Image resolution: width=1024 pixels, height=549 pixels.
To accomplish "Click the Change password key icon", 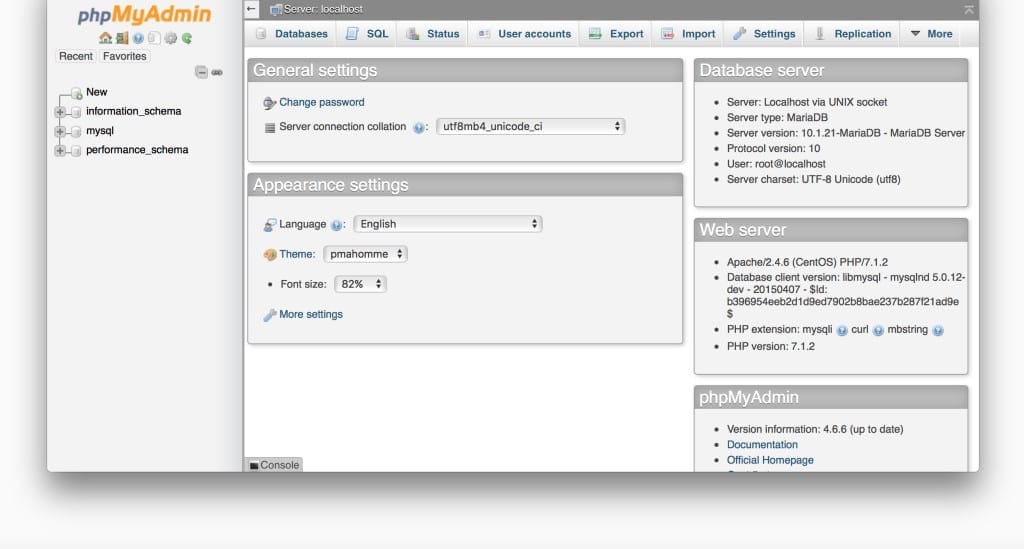I will (269, 102).
